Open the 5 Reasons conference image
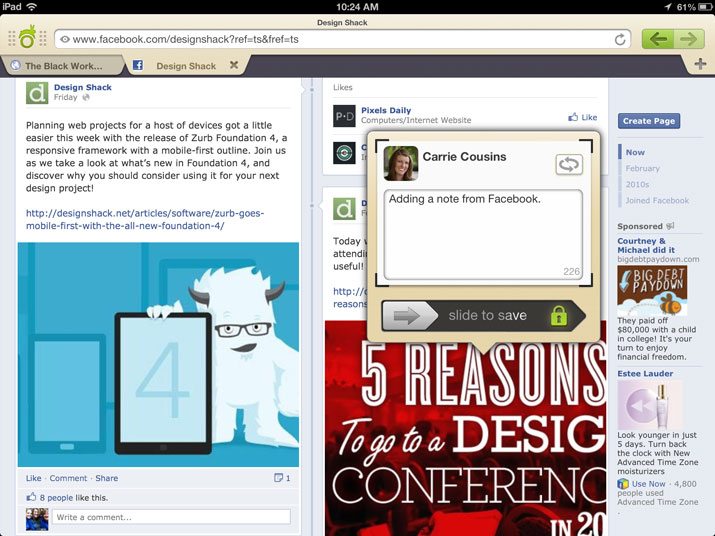Viewport: 715px width, 536px height. coord(466,428)
